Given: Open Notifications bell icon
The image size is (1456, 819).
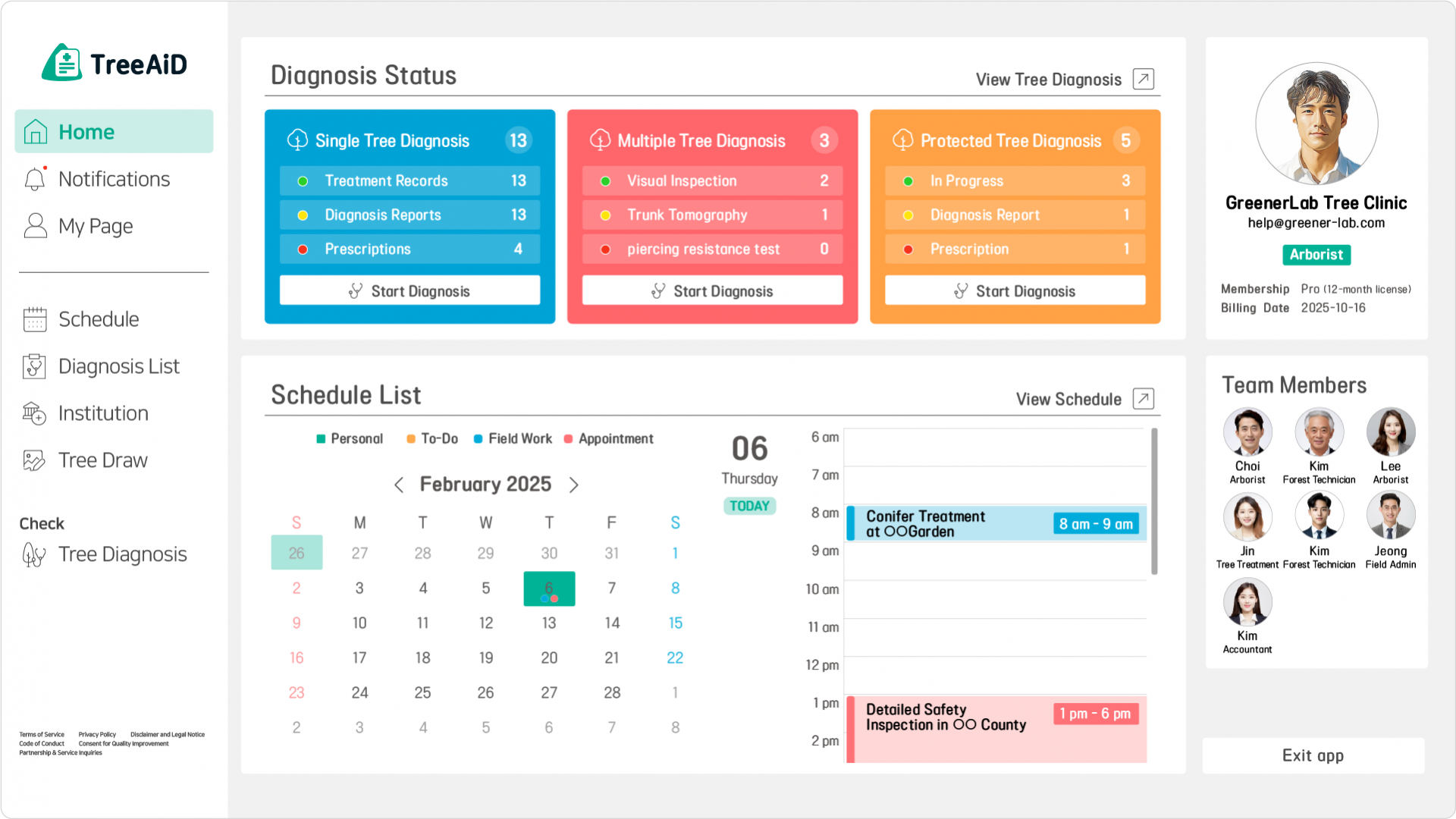Looking at the screenshot, I should pyautogui.click(x=35, y=179).
